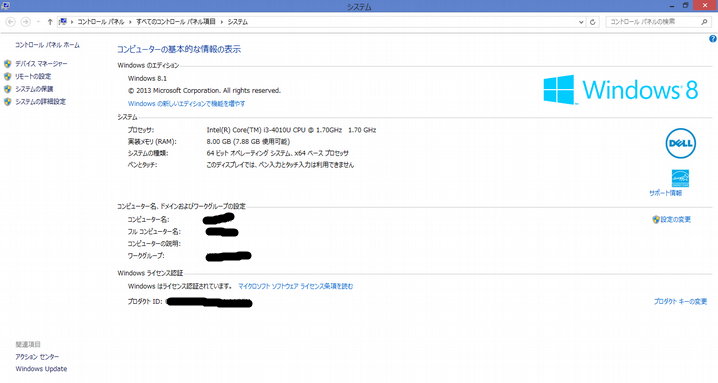Click the system icon in title bar
Viewport: 718px width, 383px height.
tap(5, 5)
